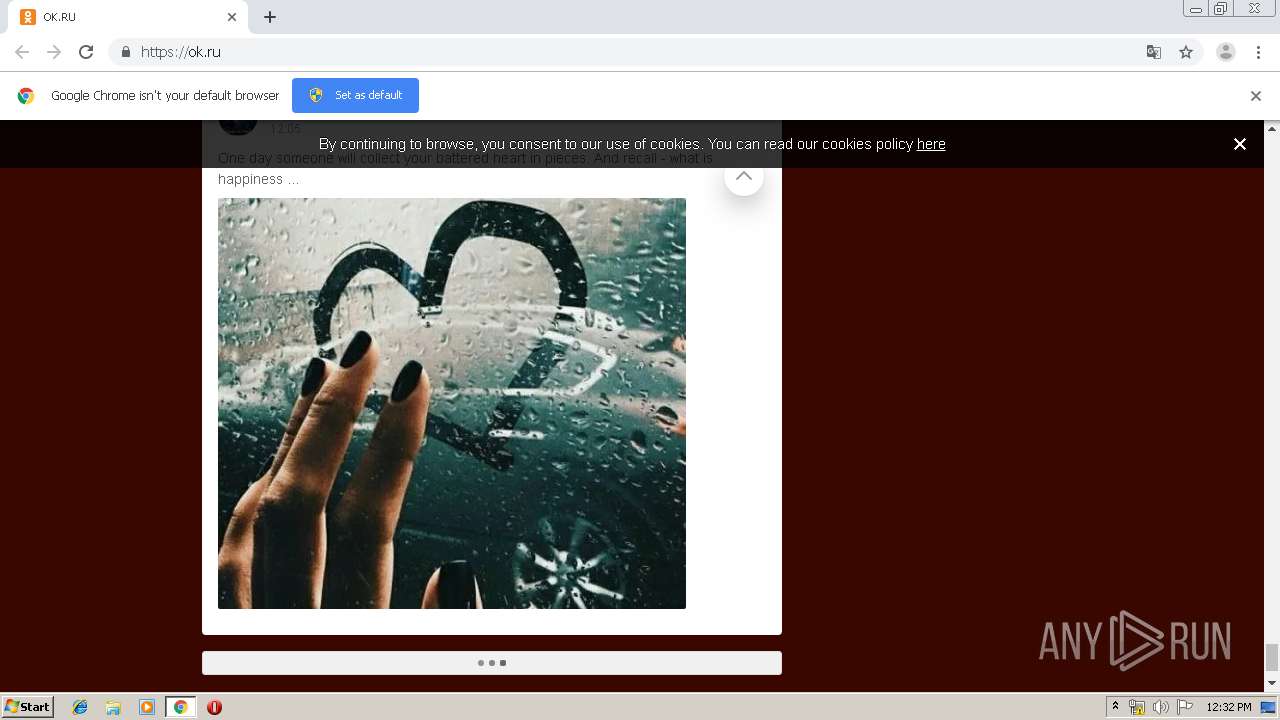Open the Action Center flag icon
1280x720 pixels.
[x=1185, y=707]
